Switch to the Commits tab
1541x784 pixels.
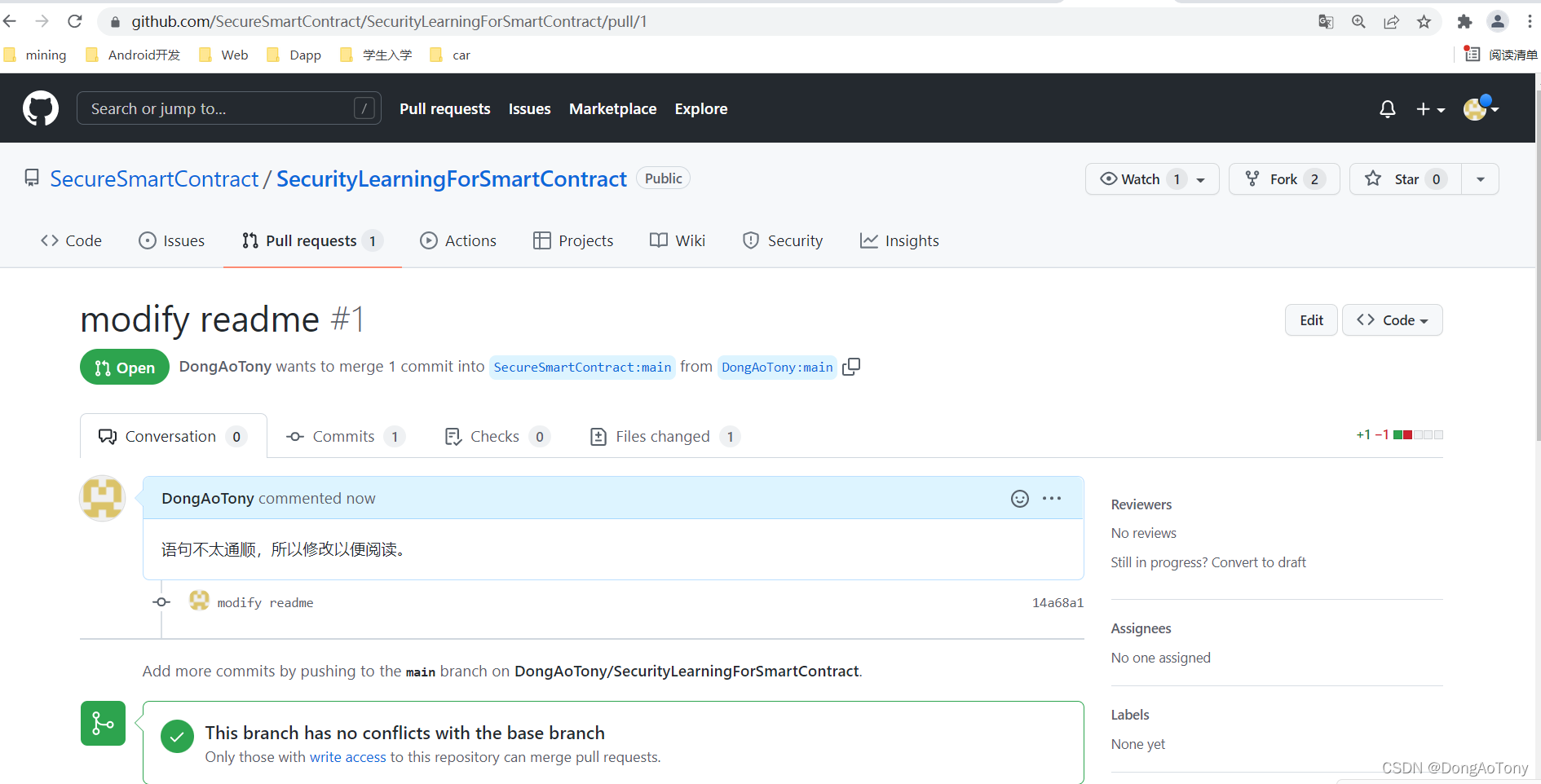[x=345, y=436]
